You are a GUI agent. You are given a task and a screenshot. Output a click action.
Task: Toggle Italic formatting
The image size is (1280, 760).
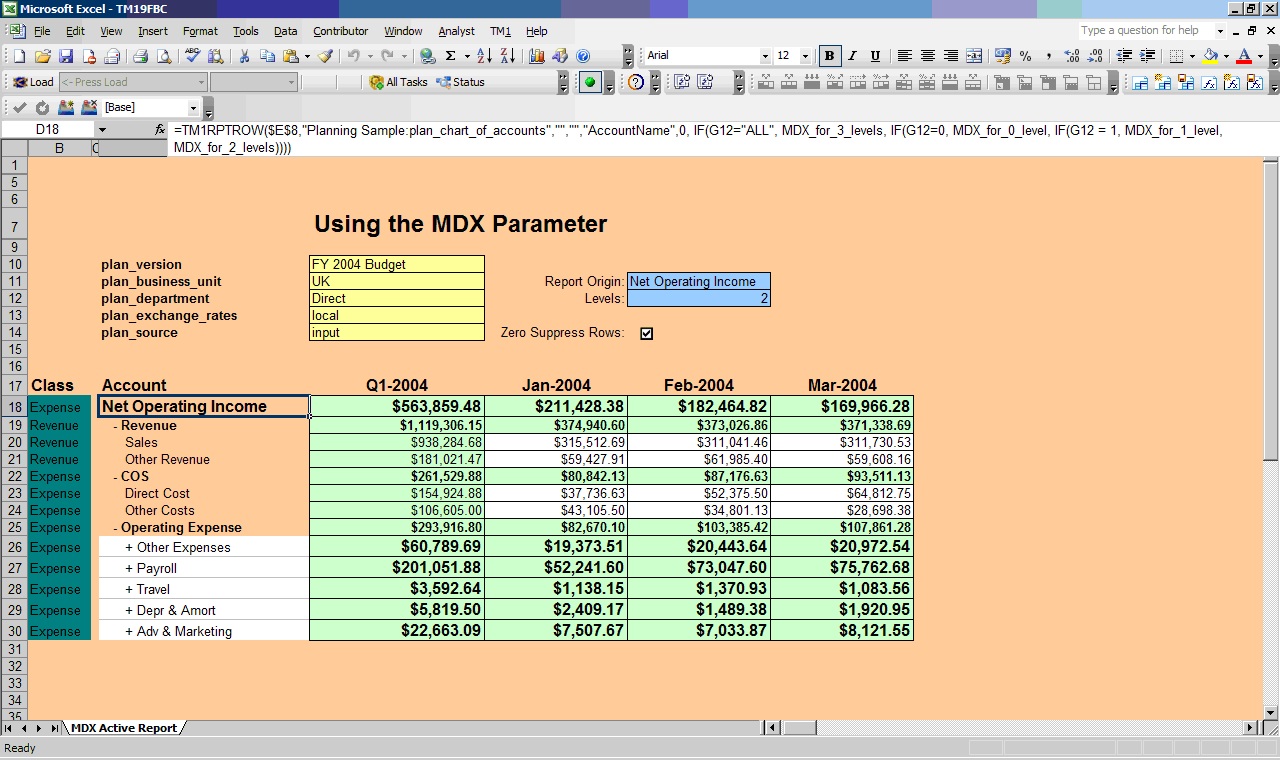click(x=852, y=56)
